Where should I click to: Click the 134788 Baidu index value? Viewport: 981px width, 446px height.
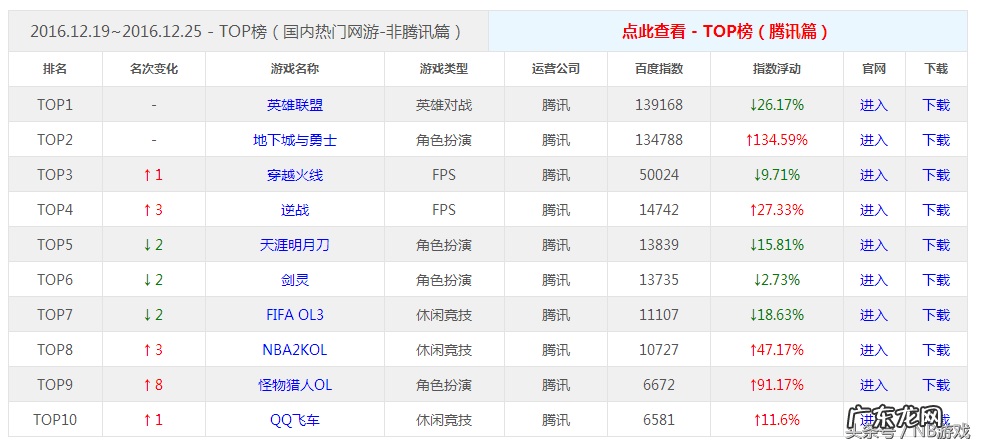tap(659, 140)
